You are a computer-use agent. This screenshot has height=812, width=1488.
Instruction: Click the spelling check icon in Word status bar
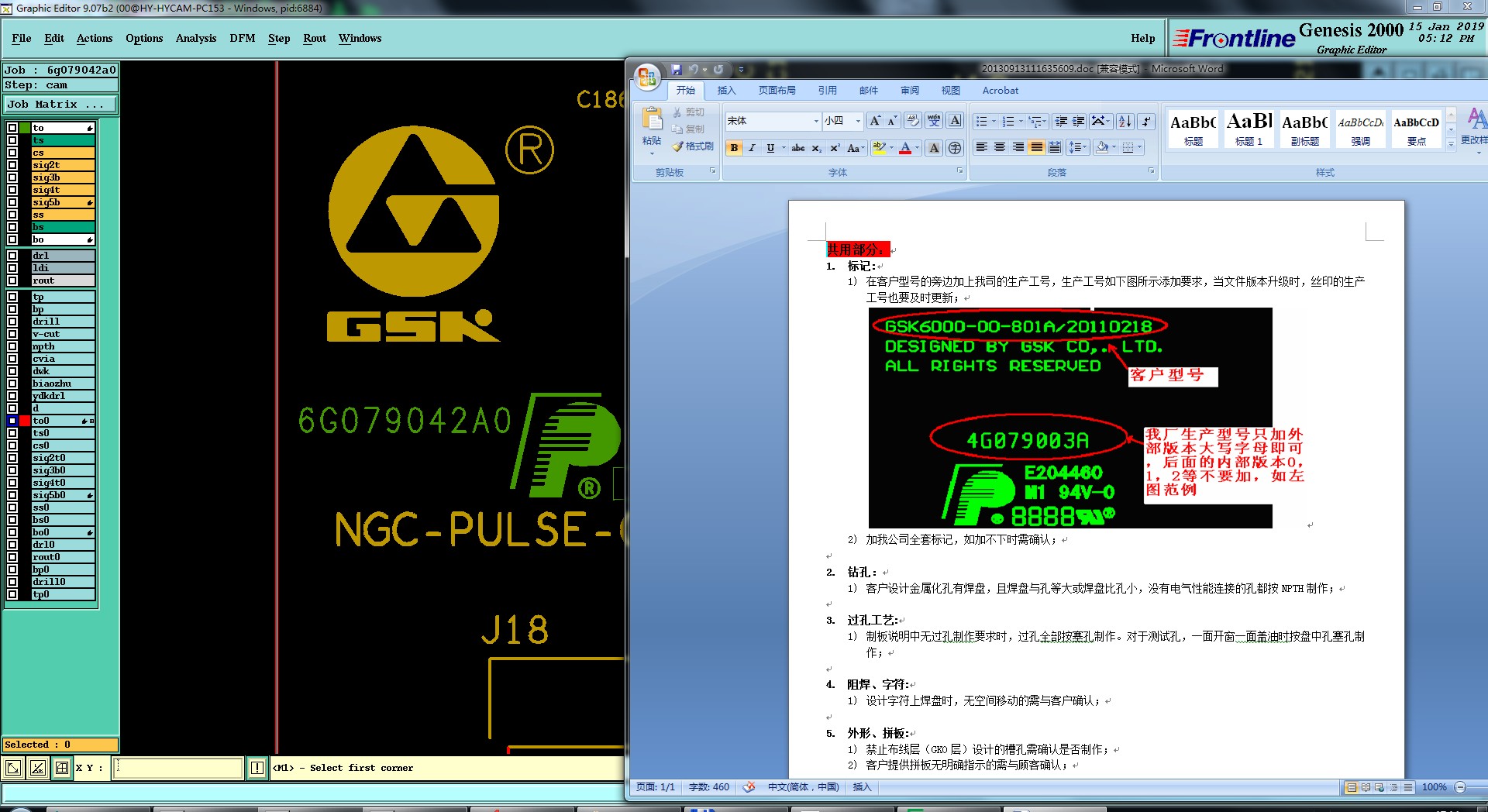(749, 787)
